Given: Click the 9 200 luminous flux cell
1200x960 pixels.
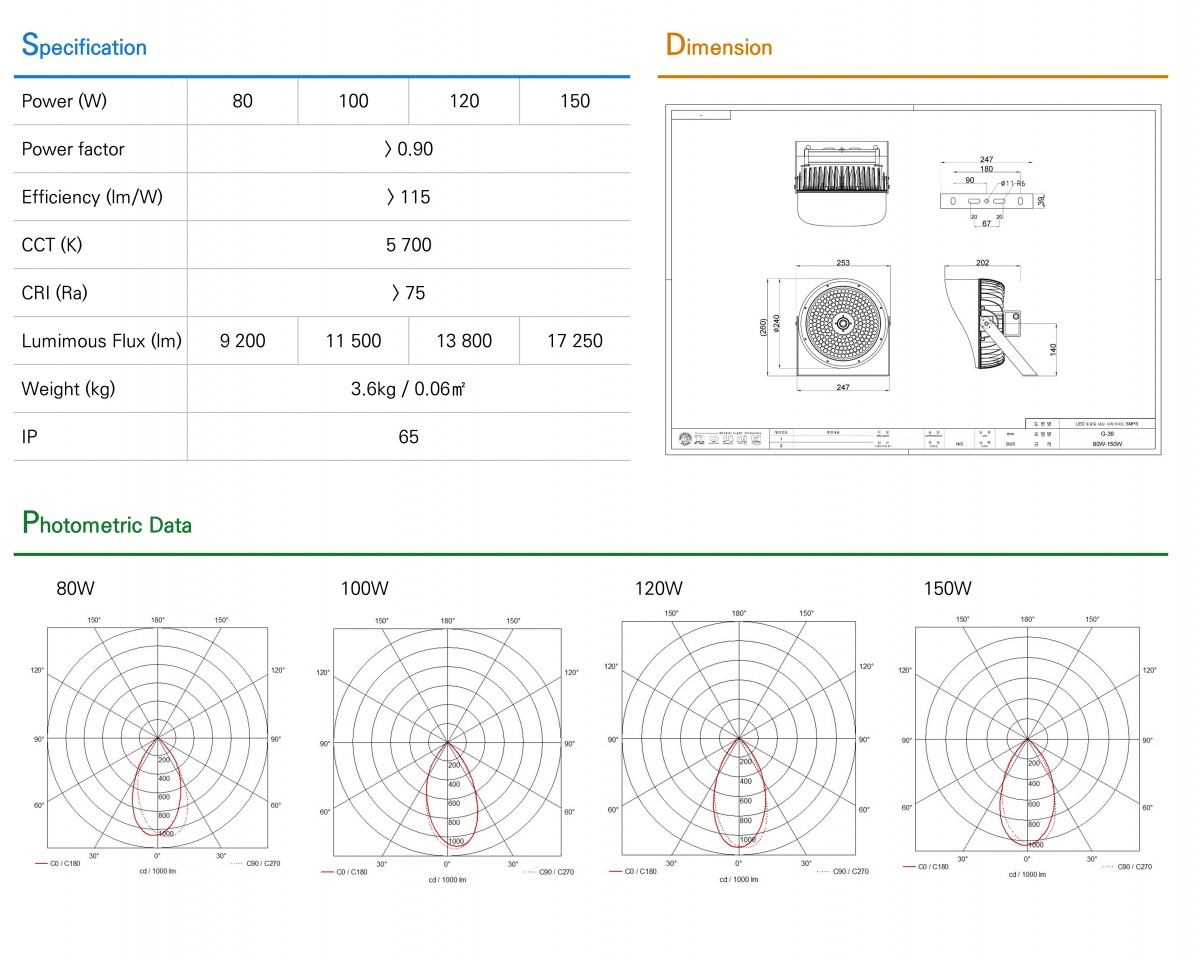Looking at the screenshot, I should pos(243,341).
